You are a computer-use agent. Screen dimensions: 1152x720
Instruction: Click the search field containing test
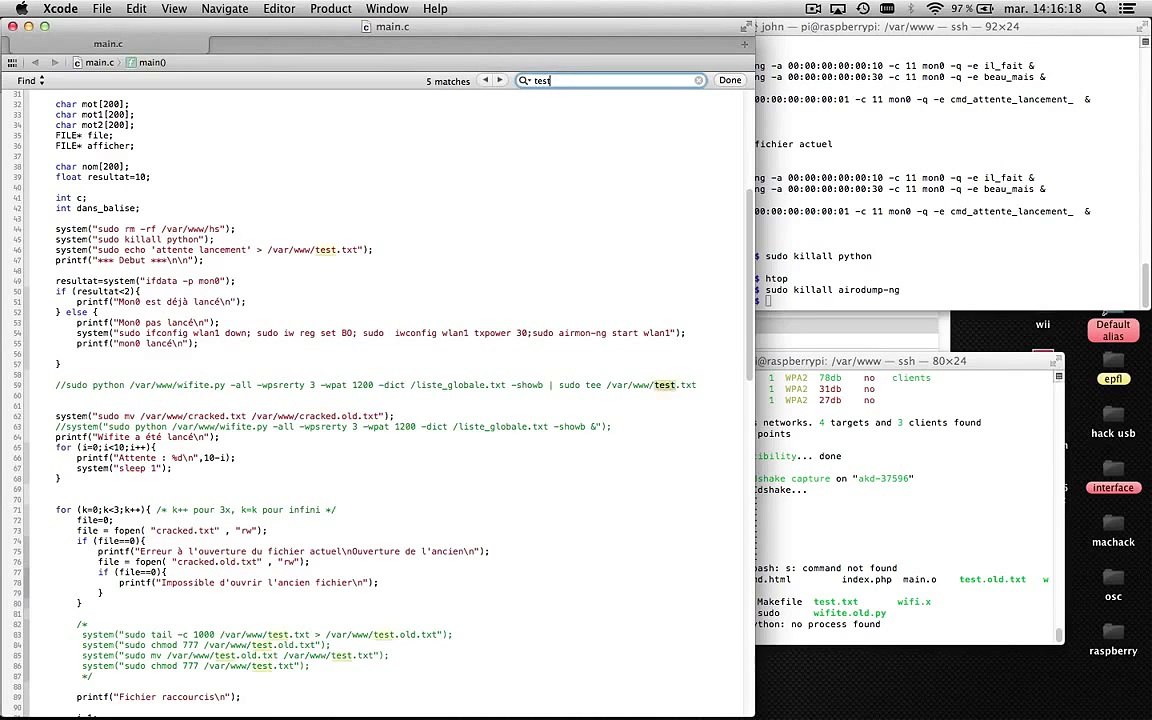click(611, 81)
